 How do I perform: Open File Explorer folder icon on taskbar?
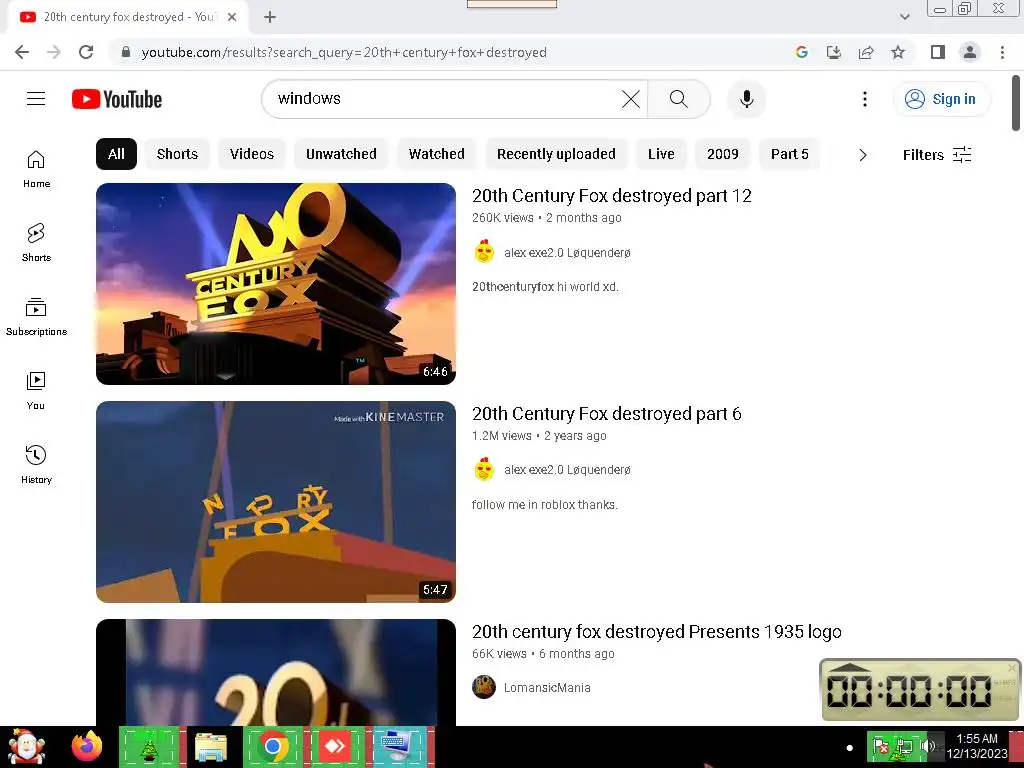pyautogui.click(x=211, y=748)
